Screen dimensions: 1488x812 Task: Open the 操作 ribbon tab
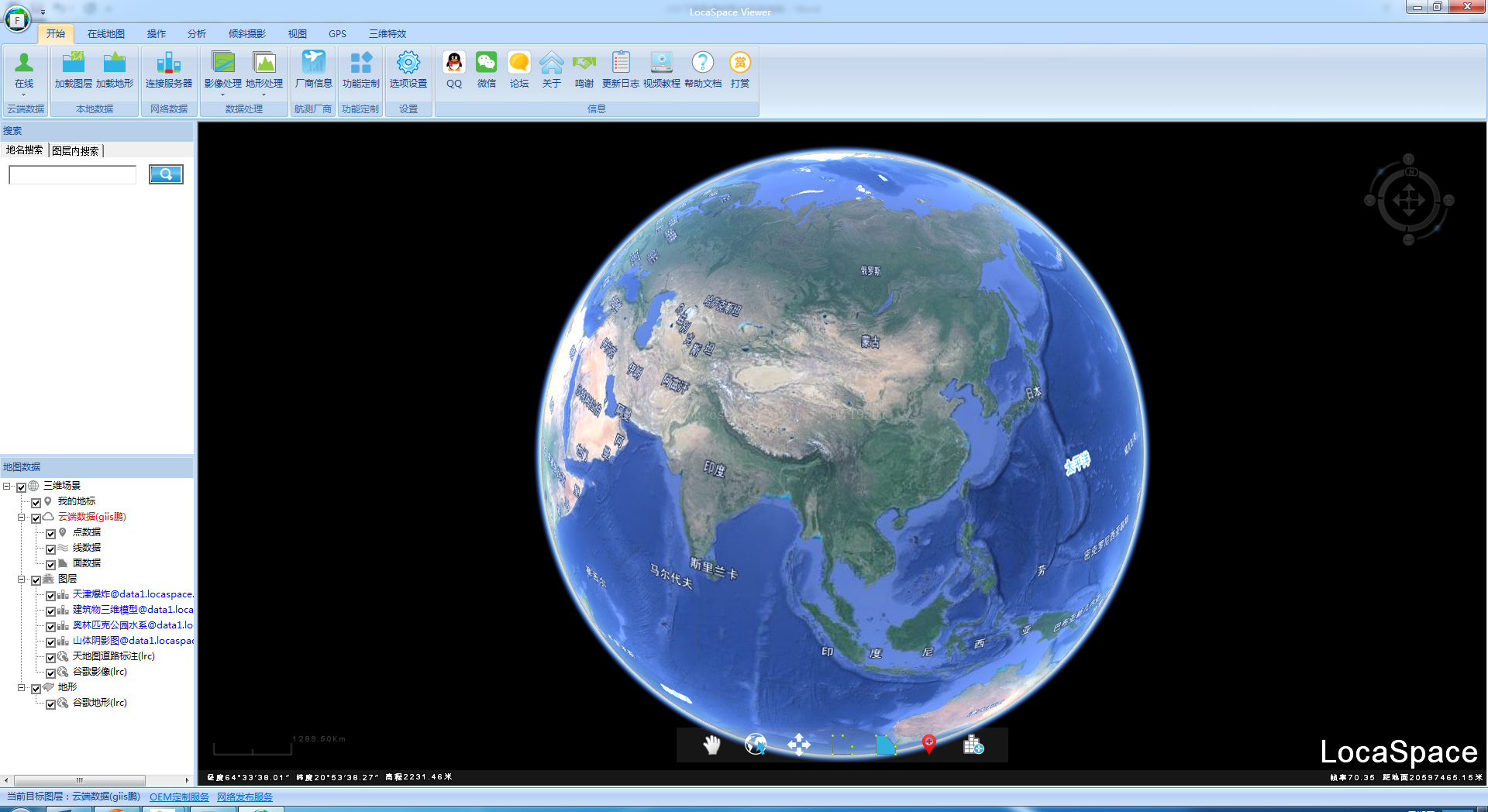(157, 34)
